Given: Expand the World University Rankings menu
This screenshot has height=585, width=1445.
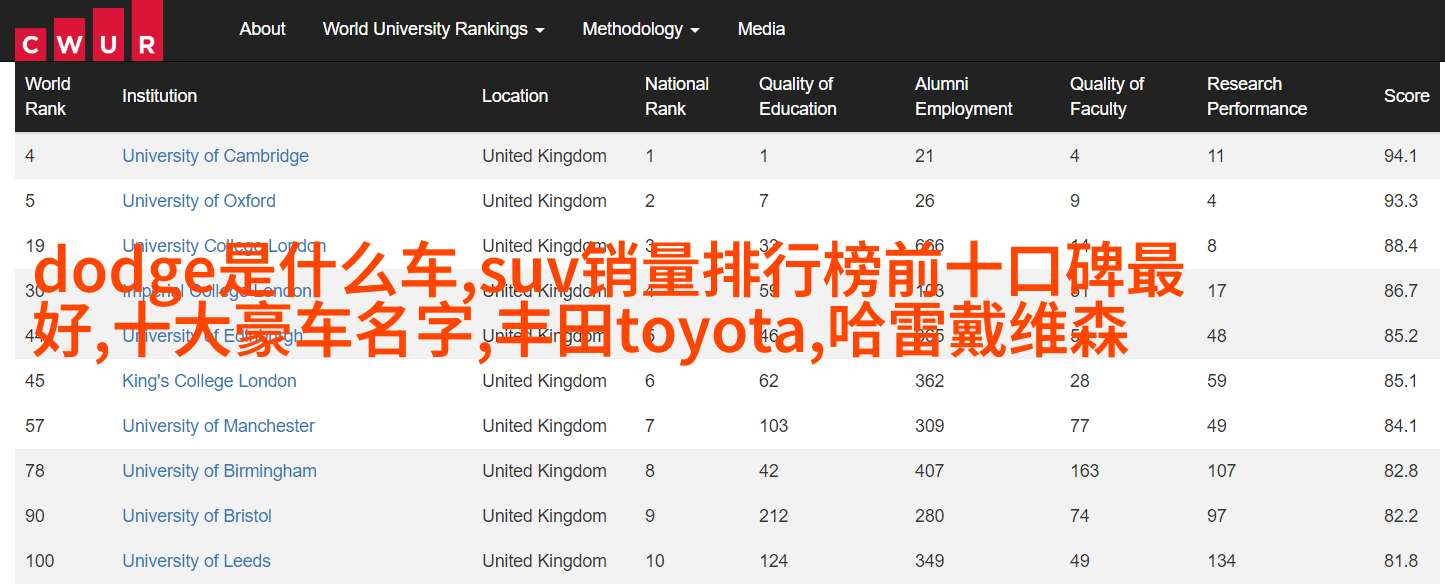Looking at the screenshot, I should coord(434,29).
